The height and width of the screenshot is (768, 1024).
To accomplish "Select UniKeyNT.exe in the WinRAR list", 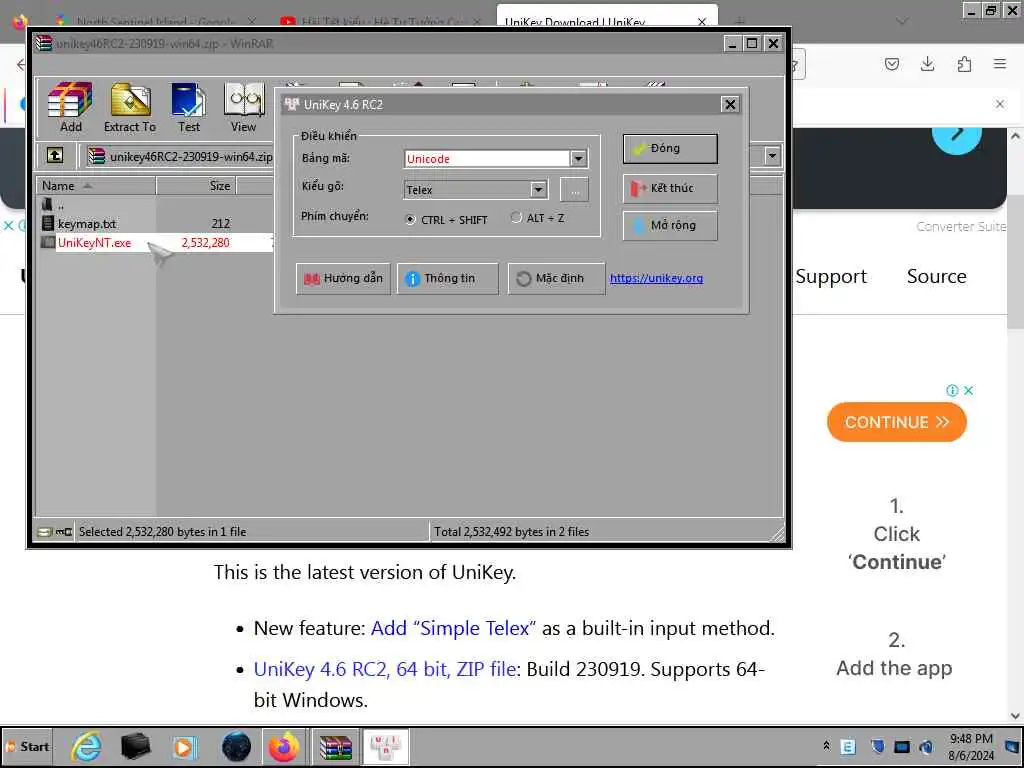I will pyautogui.click(x=94, y=243).
